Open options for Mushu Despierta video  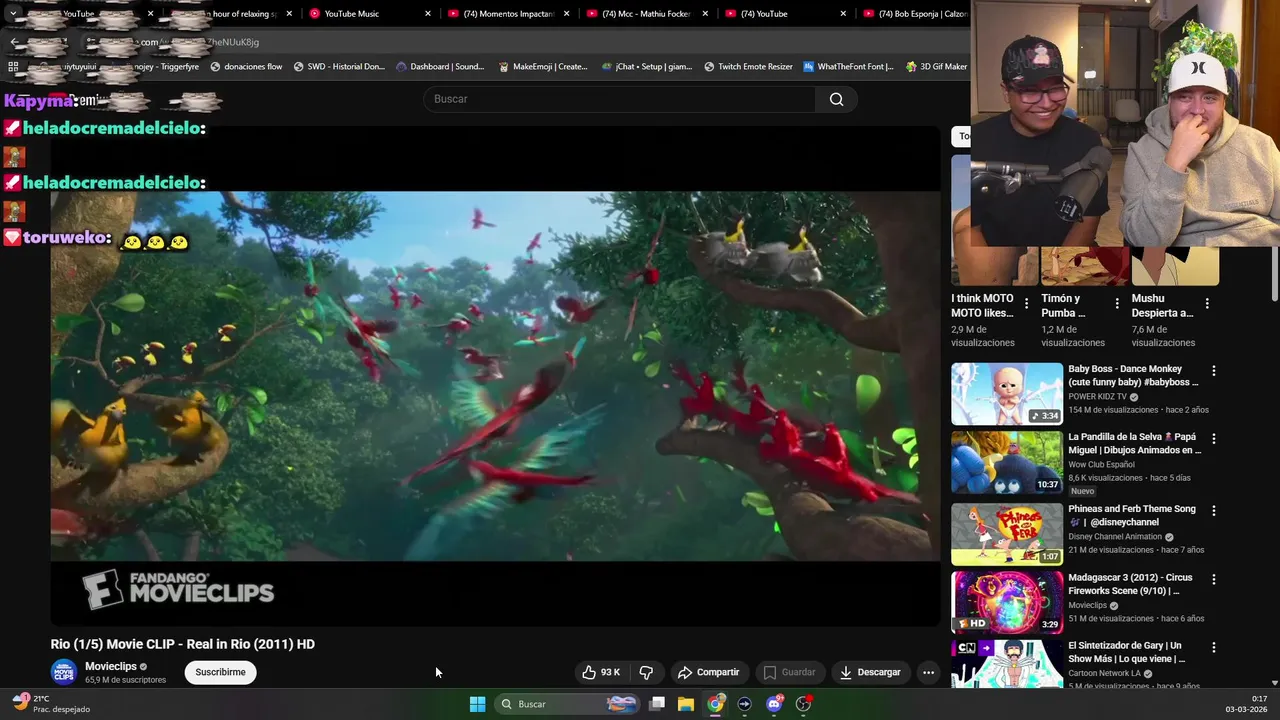pos(1207,303)
